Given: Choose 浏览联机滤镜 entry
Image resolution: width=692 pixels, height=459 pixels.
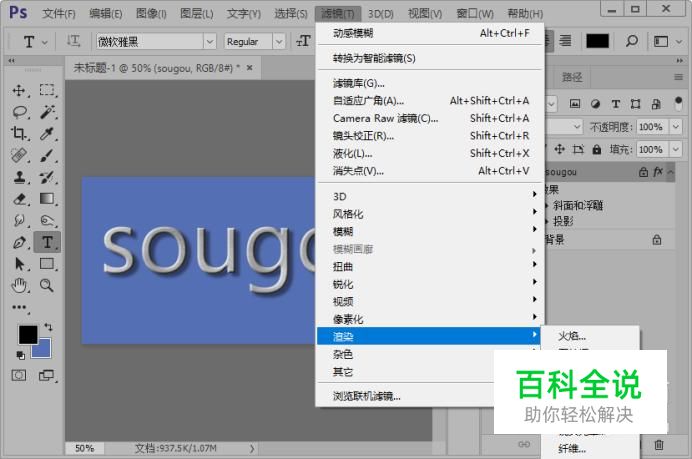Looking at the screenshot, I should point(405,396).
